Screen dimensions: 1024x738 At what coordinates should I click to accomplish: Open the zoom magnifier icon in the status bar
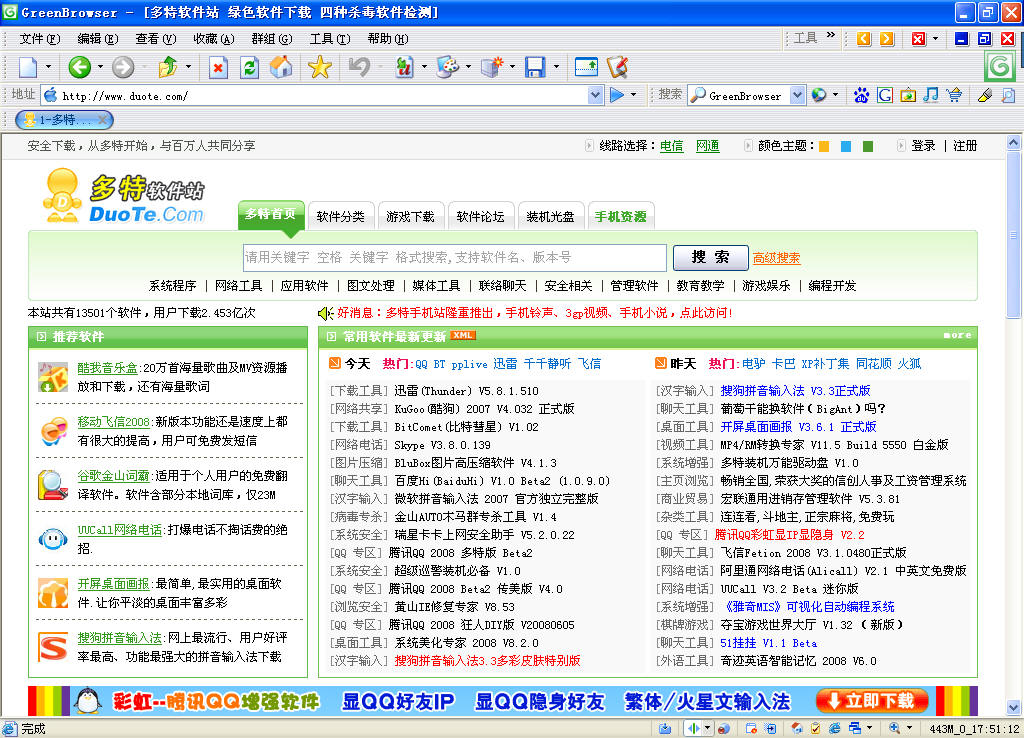[894, 727]
